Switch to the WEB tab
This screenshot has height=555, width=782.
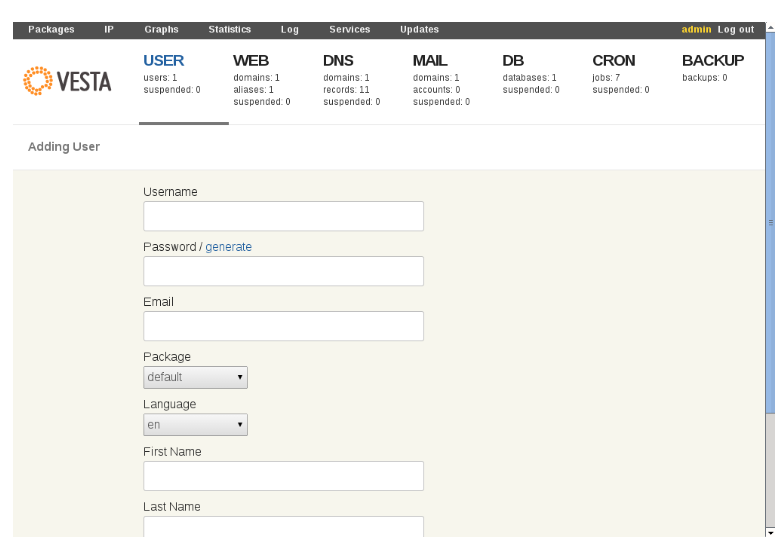[x=251, y=61]
